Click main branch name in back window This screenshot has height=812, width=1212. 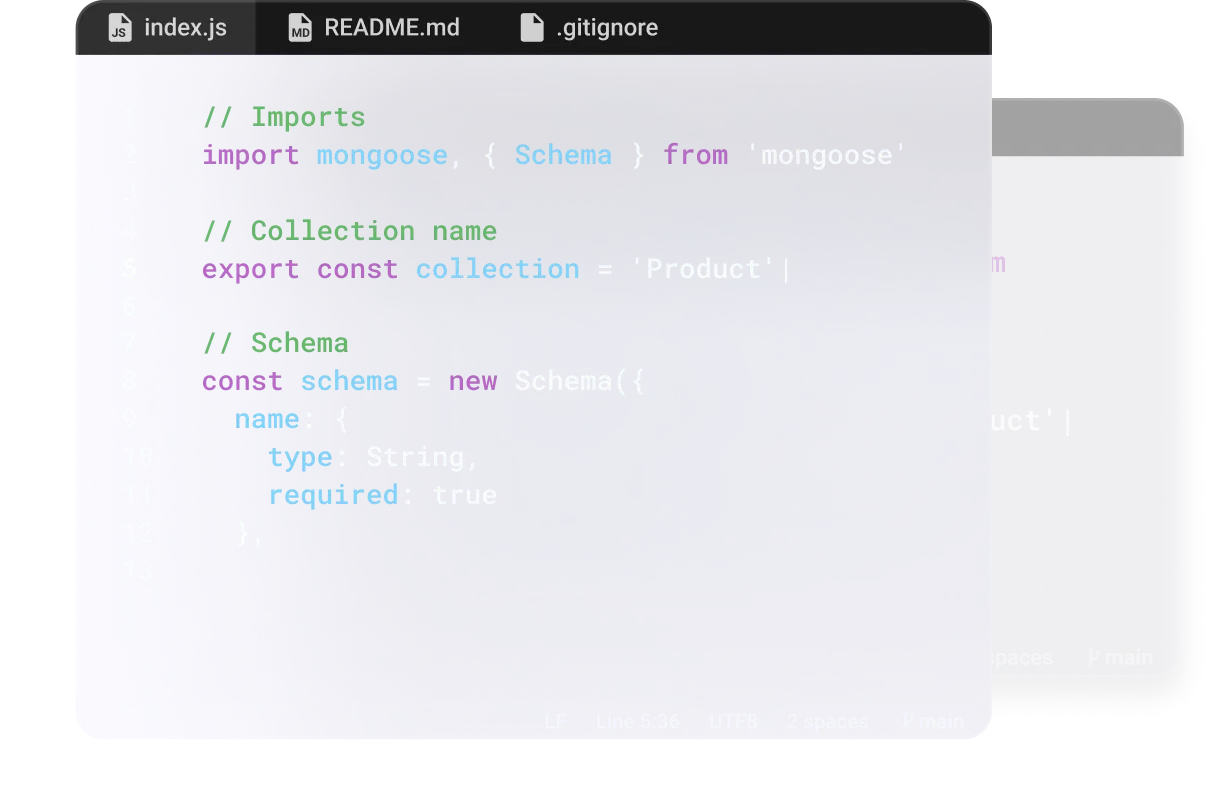(x=1129, y=658)
